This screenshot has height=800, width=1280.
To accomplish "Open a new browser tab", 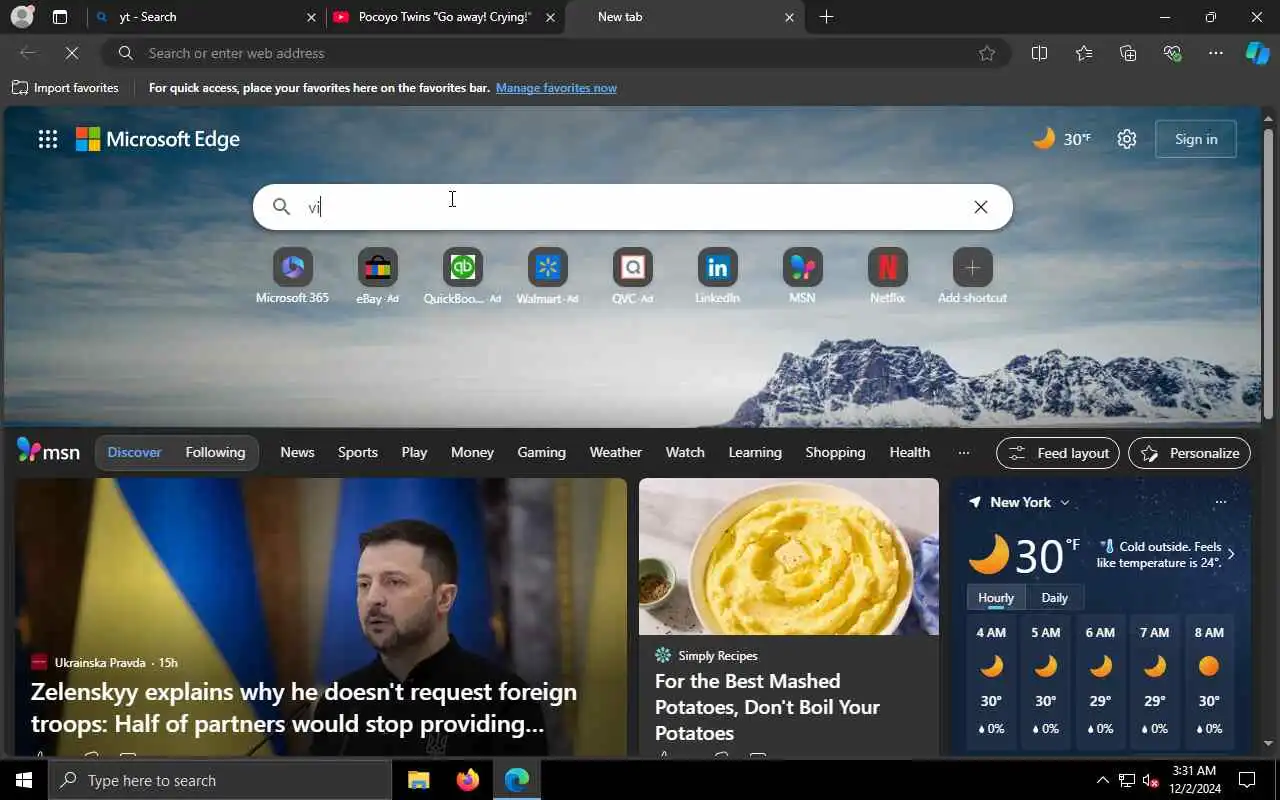I will (x=826, y=17).
